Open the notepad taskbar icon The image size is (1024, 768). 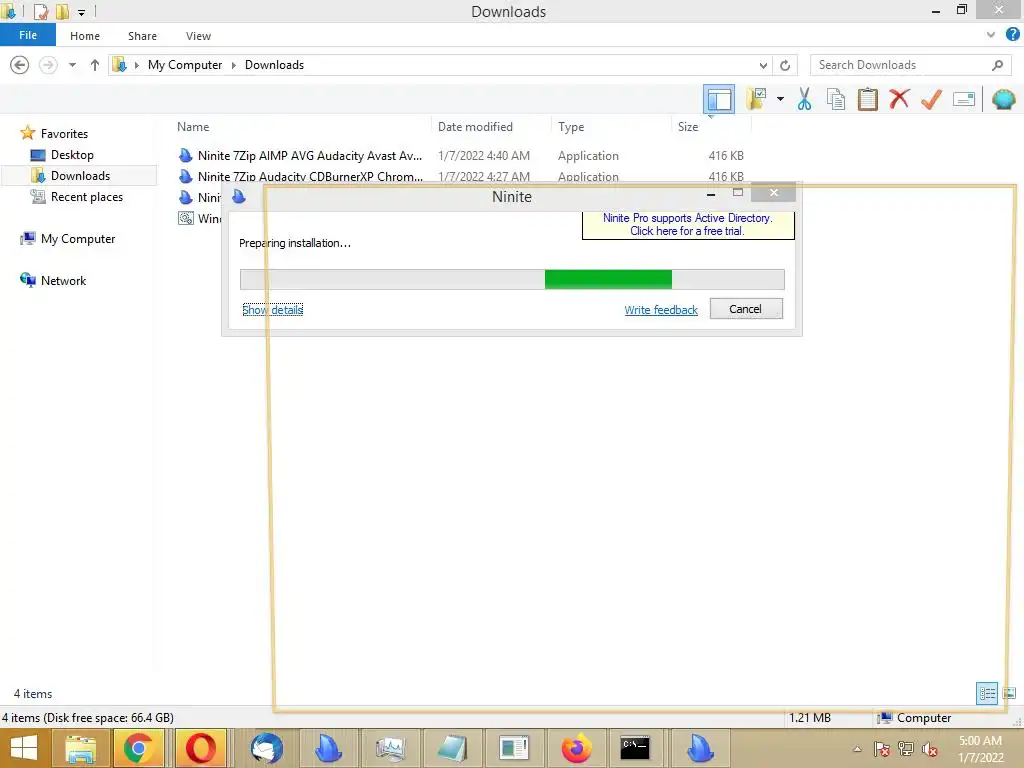[x=452, y=748]
